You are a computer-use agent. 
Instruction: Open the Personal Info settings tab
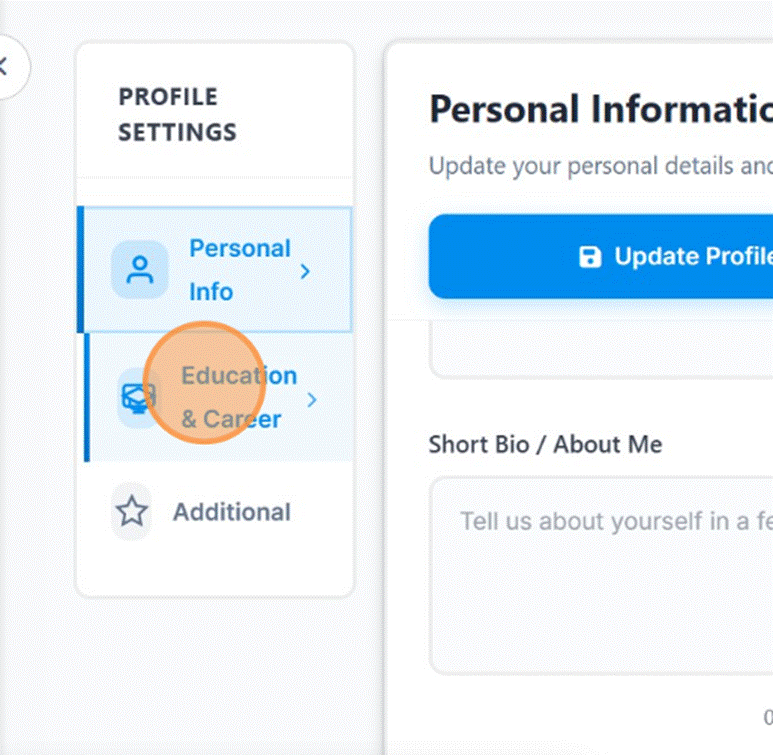[239, 270]
